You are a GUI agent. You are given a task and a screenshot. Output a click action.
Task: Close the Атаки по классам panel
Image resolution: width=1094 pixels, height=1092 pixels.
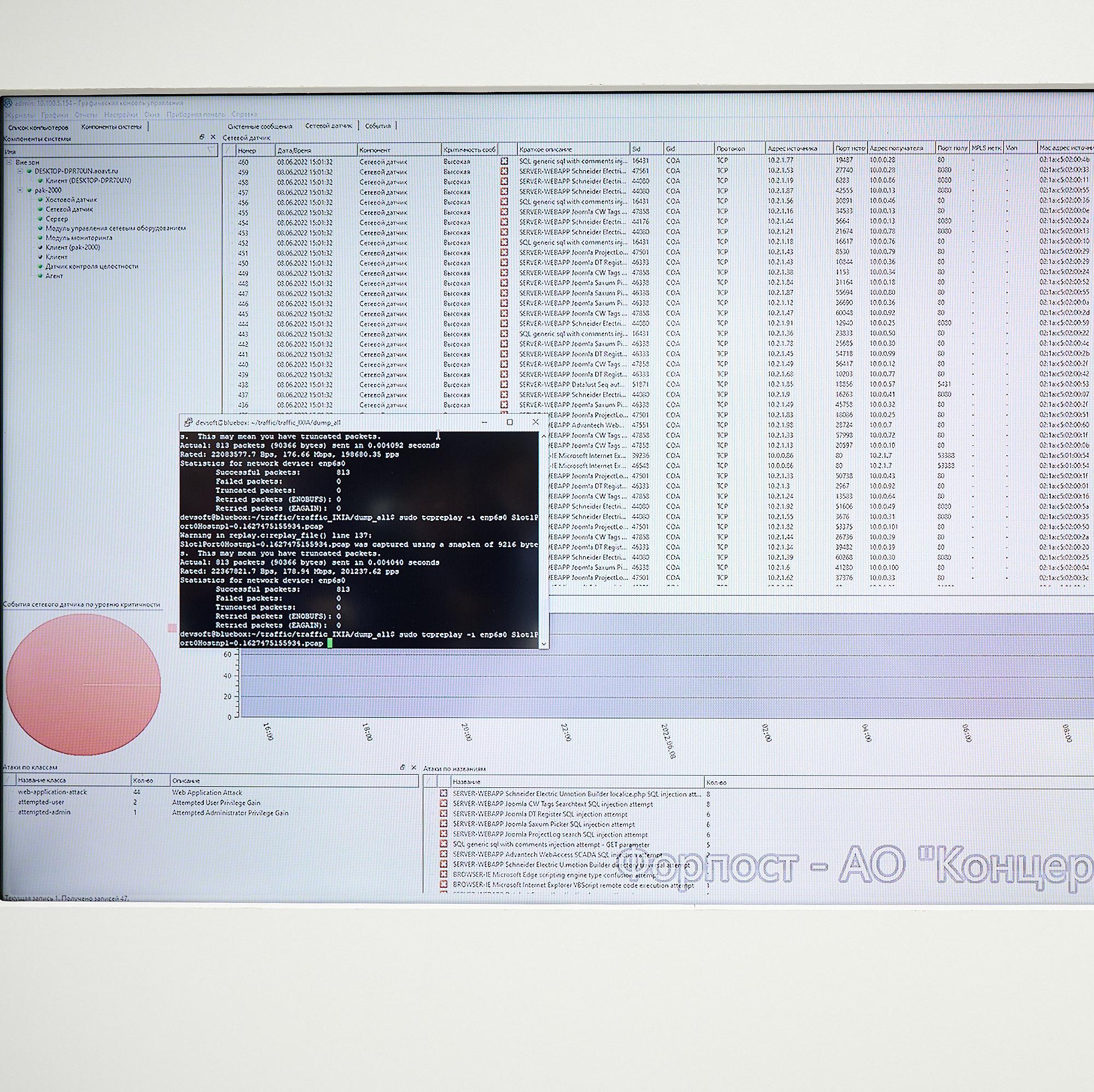(414, 768)
